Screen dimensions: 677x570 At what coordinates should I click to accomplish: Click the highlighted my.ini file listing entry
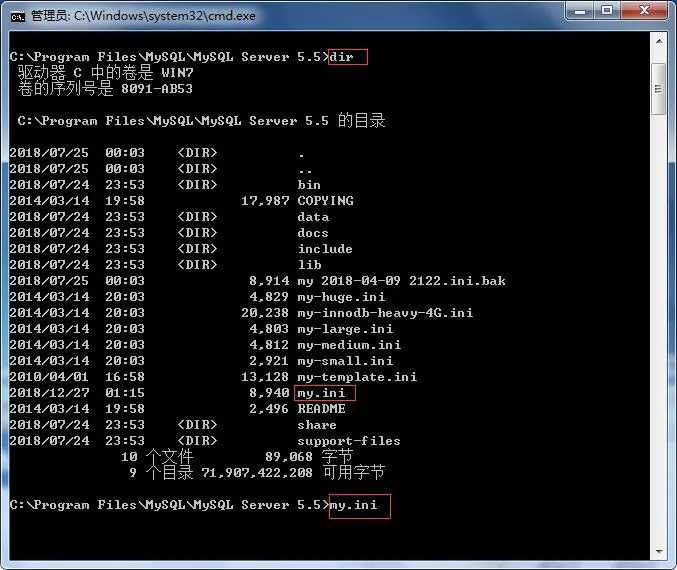(x=318, y=393)
